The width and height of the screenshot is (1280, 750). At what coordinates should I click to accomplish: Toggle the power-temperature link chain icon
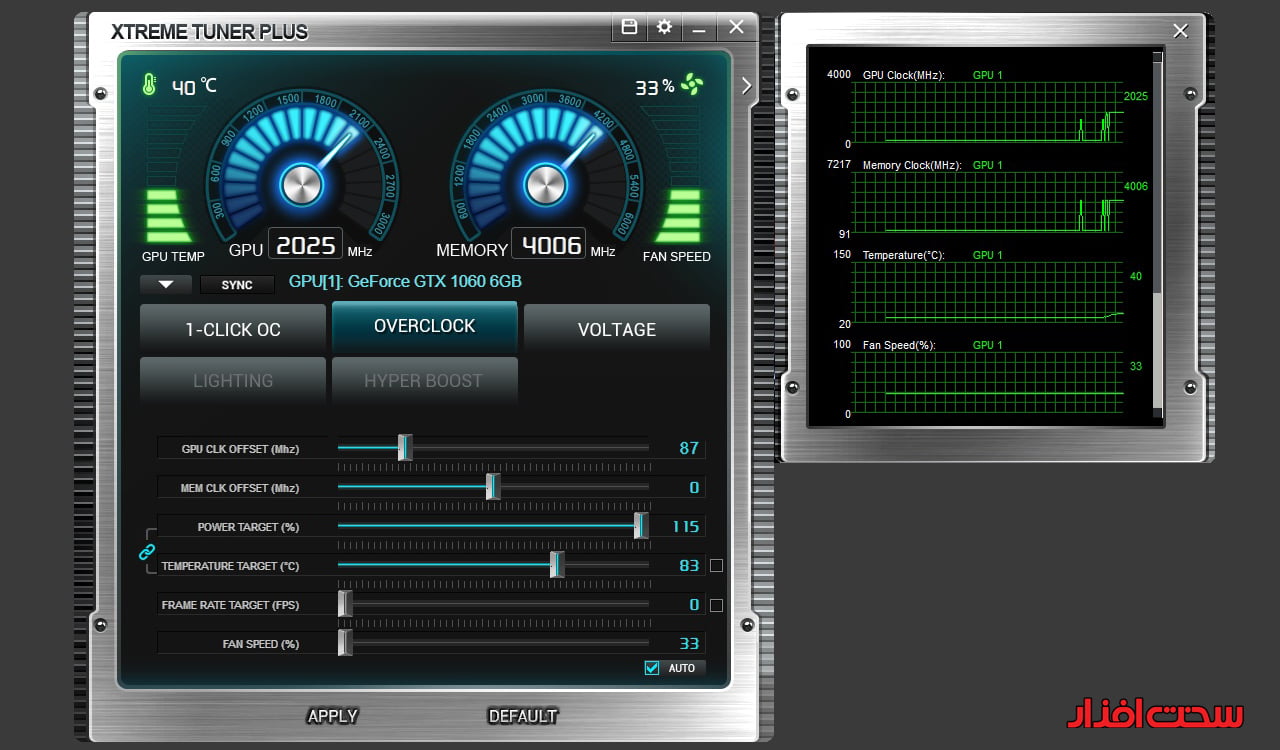(x=147, y=551)
